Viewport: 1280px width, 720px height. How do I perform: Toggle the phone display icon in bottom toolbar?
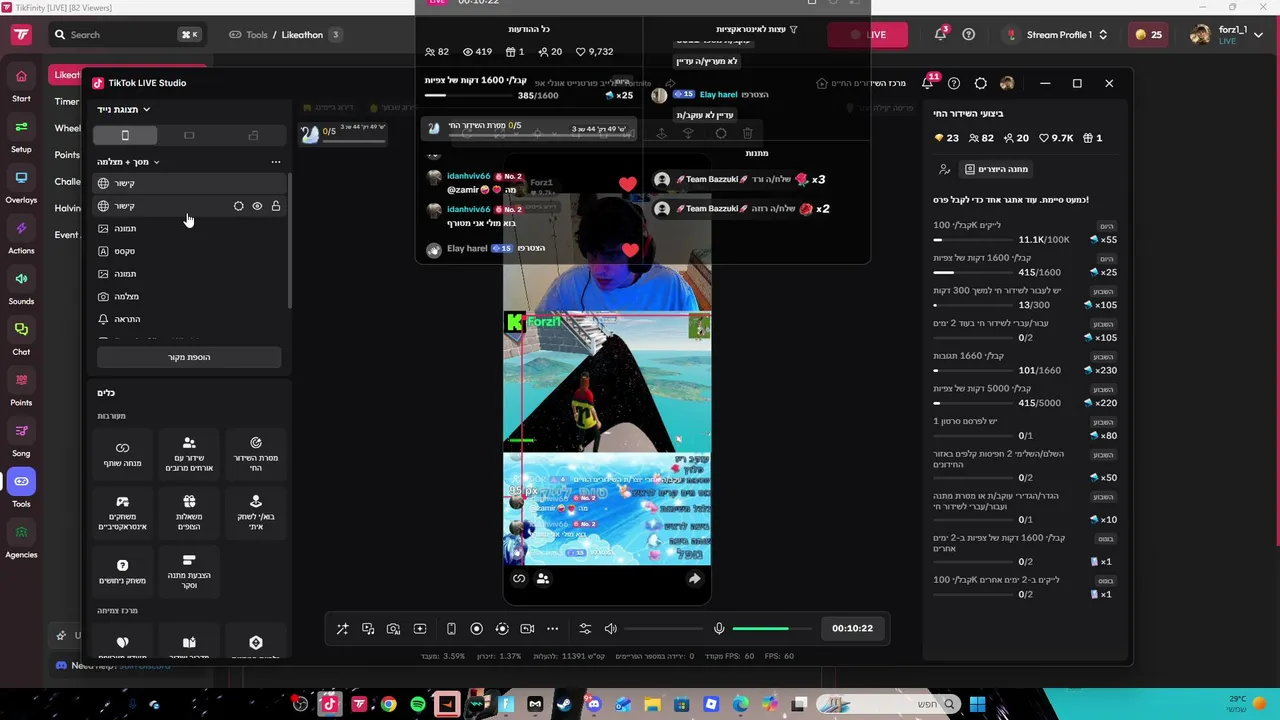coord(451,628)
